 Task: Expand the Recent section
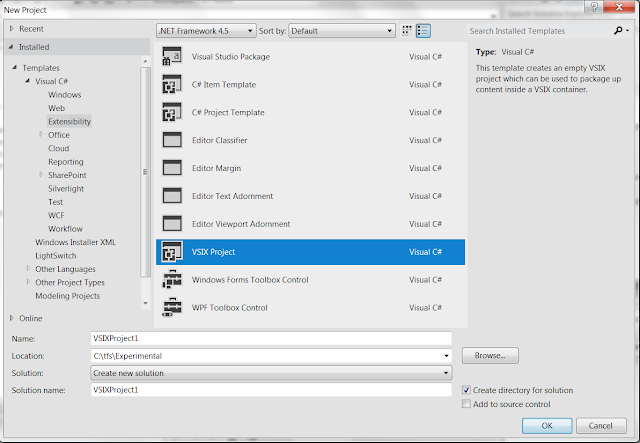click(x=12, y=29)
